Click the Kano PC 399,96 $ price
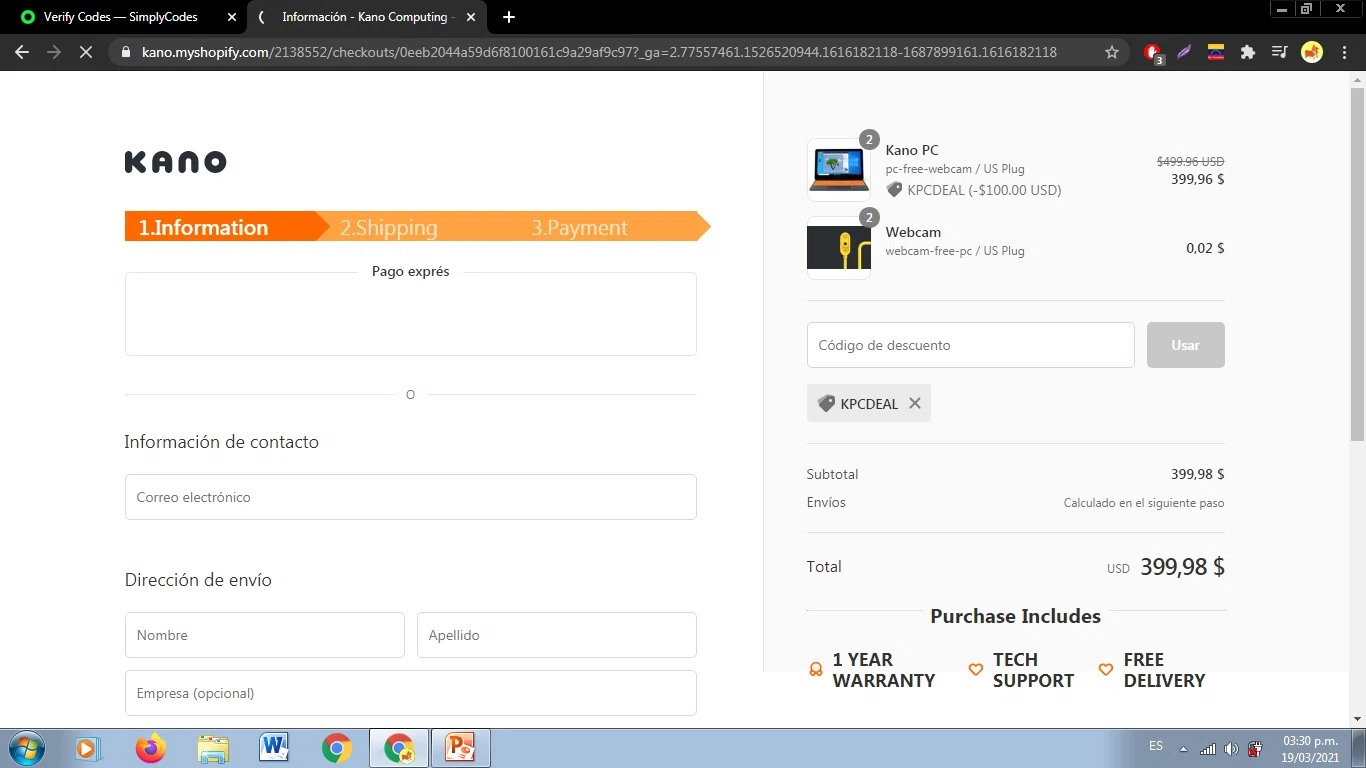Screen dimensions: 1366x768 point(1198,180)
